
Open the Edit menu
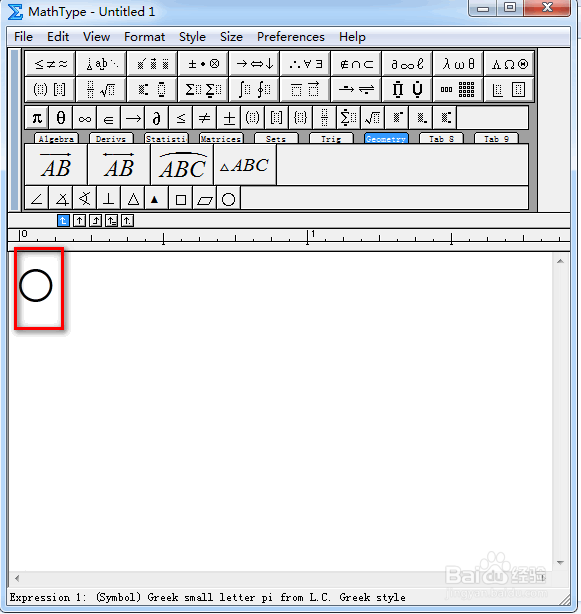(58, 37)
